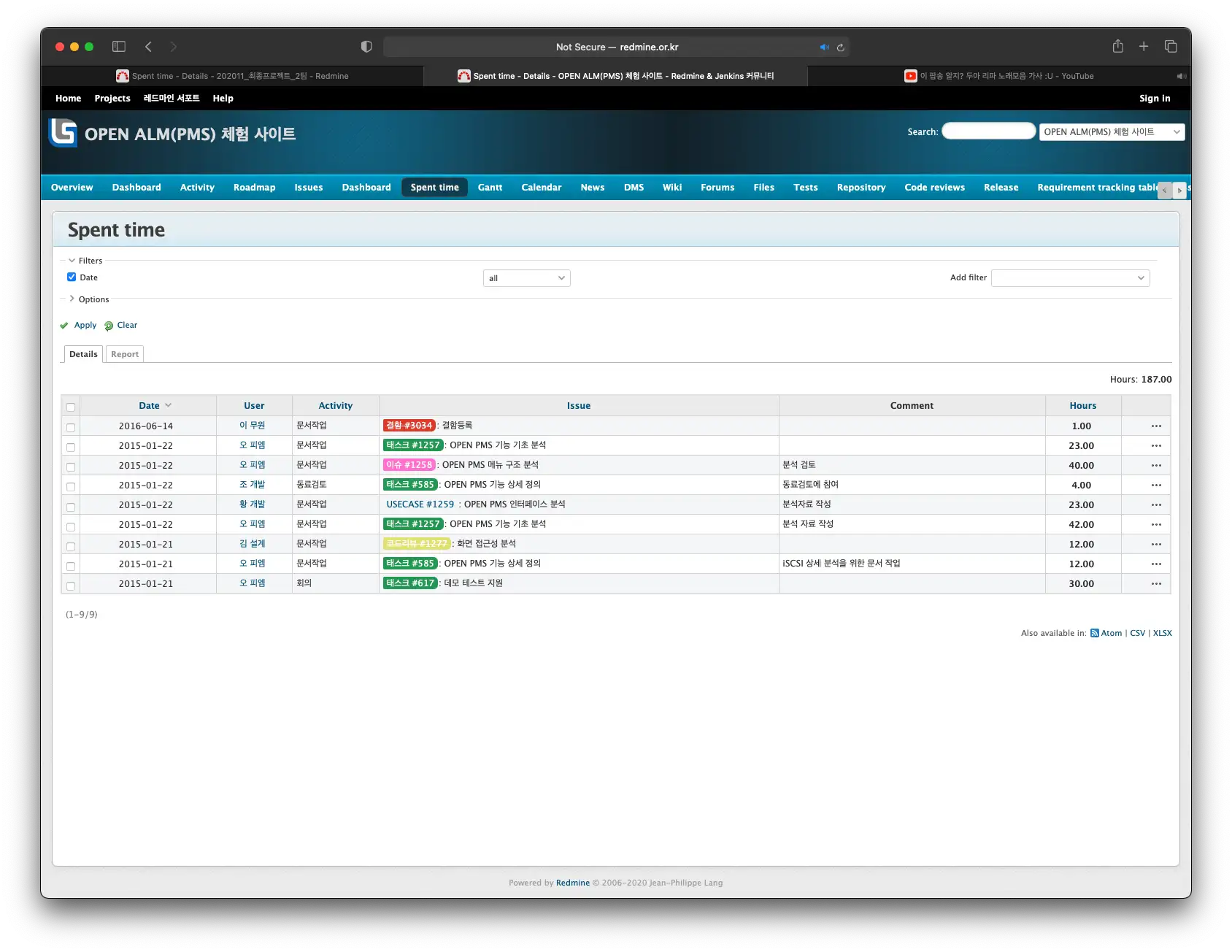Open the Projects top menu item
This screenshot has width=1232, height=952.
112,99
